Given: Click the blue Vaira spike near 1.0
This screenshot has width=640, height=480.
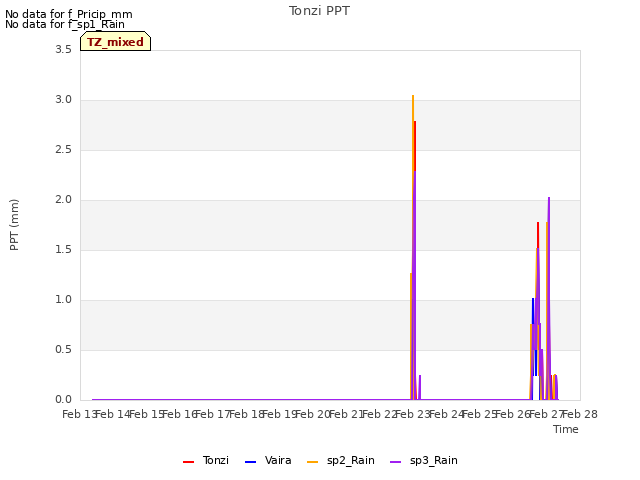Looking at the screenshot, I should click(533, 300).
